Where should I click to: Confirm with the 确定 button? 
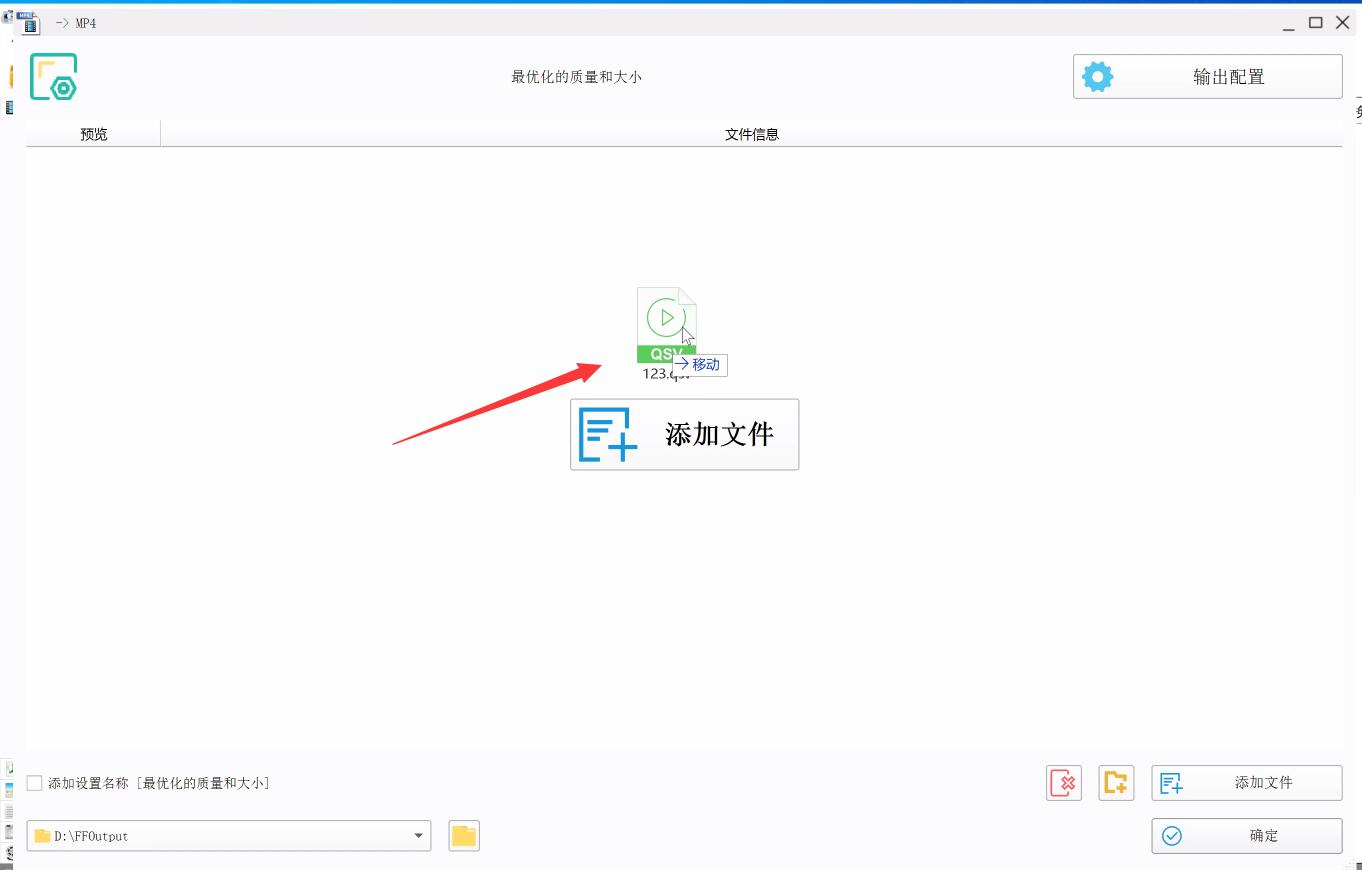1246,836
